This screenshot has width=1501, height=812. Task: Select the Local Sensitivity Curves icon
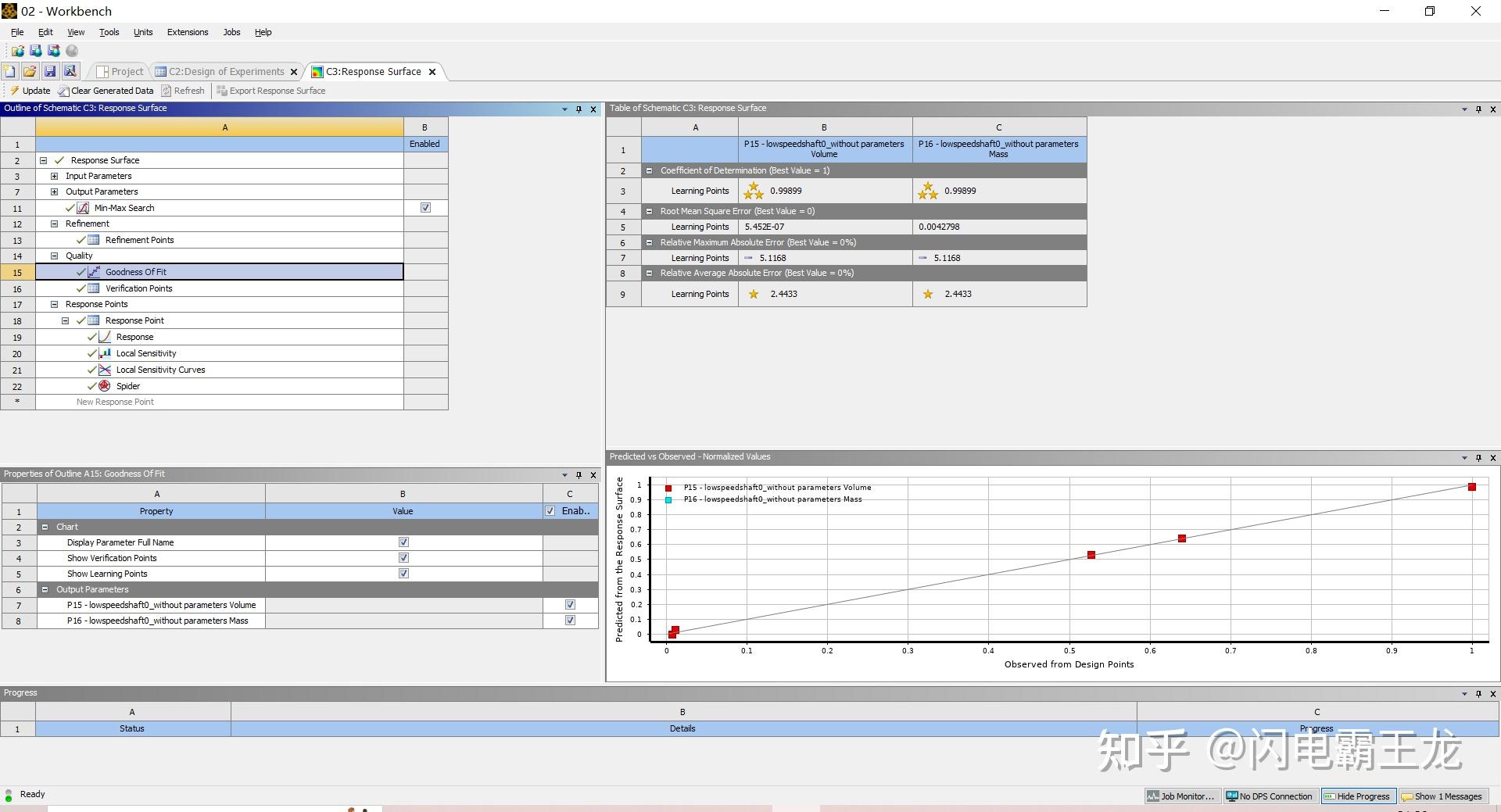(x=104, y=370)
